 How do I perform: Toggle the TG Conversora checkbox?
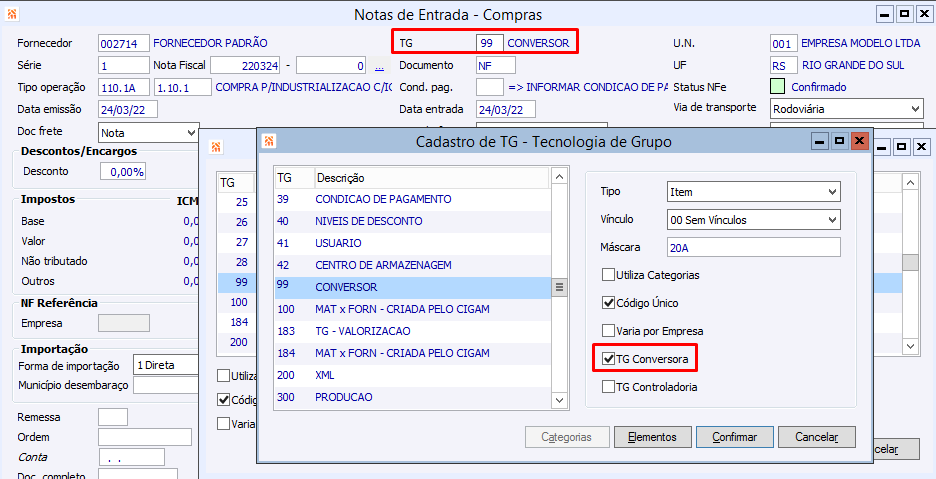(x=608, y=359)
